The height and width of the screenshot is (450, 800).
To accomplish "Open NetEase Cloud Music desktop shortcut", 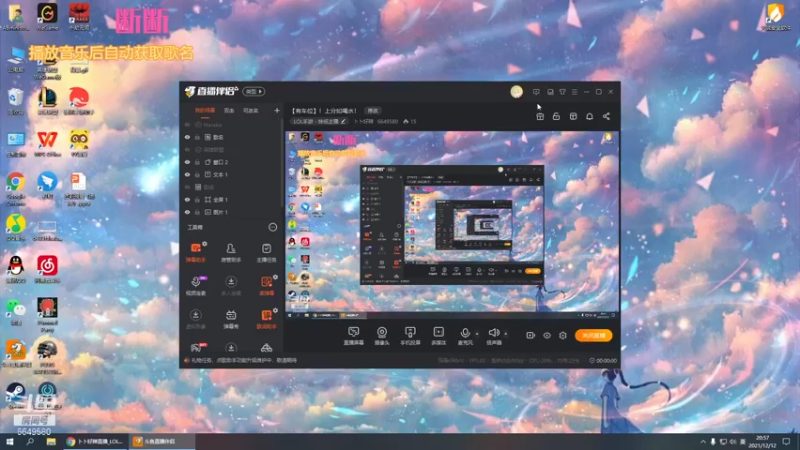I will pos(47,269).
